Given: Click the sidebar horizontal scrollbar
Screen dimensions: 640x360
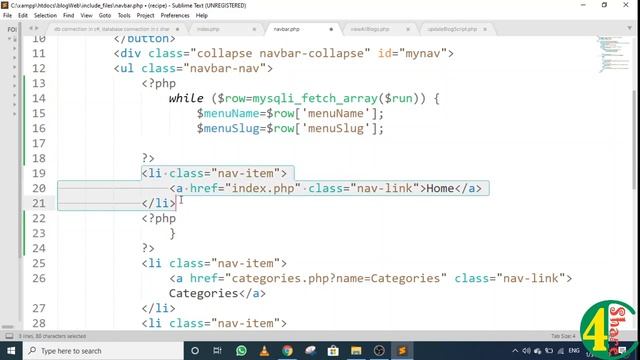Looking at the screenshot, I should tap(8, 327).
